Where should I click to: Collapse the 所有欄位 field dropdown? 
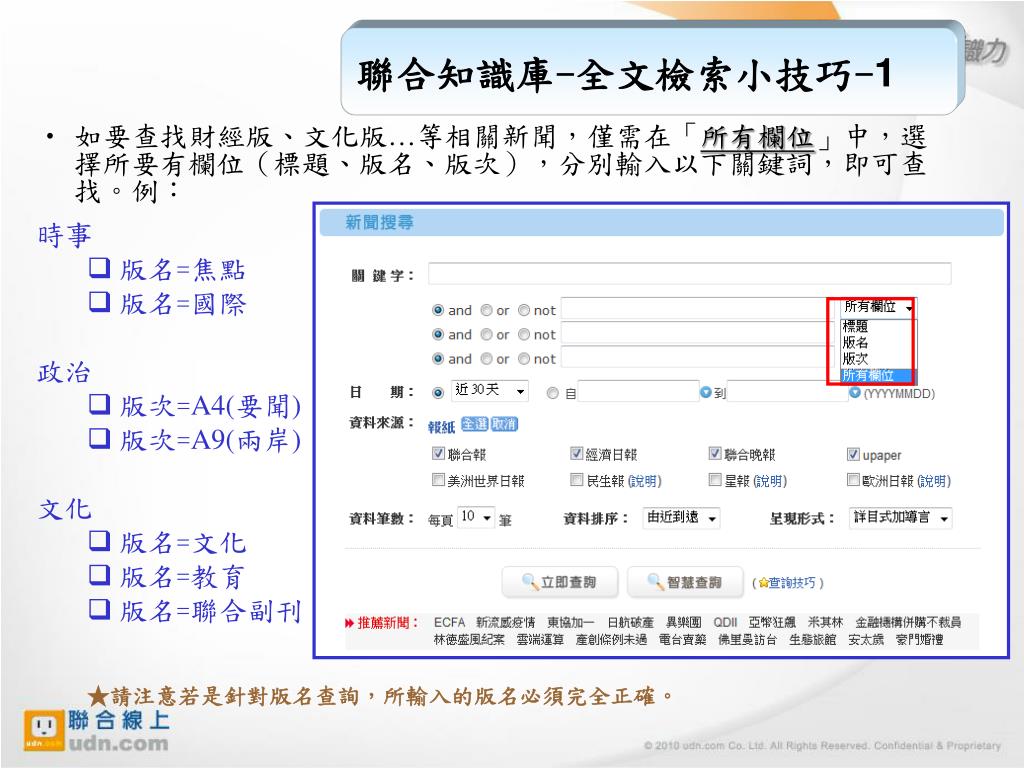pyautogui.click(x=878, y=307)
